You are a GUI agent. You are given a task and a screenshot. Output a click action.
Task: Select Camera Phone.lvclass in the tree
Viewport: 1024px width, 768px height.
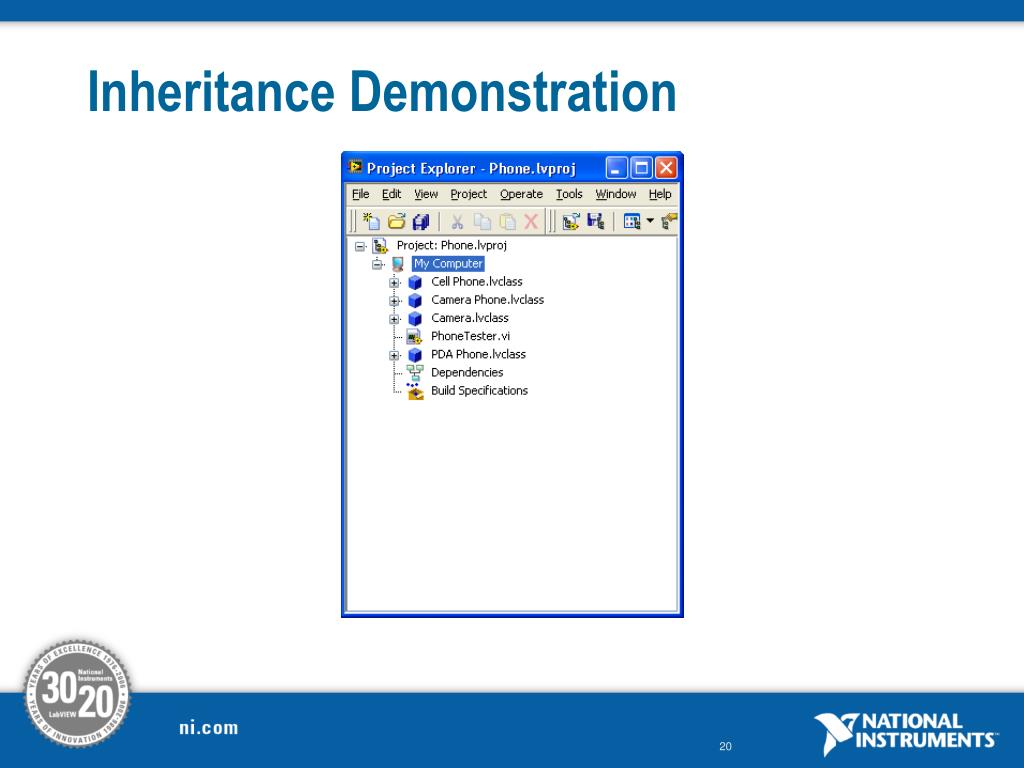[x=487, y=300]
